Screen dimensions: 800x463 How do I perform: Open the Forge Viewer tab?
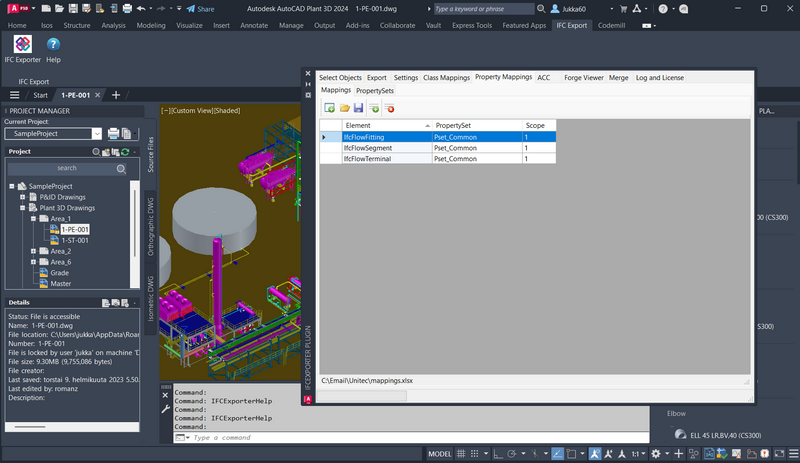pos(584,78)
